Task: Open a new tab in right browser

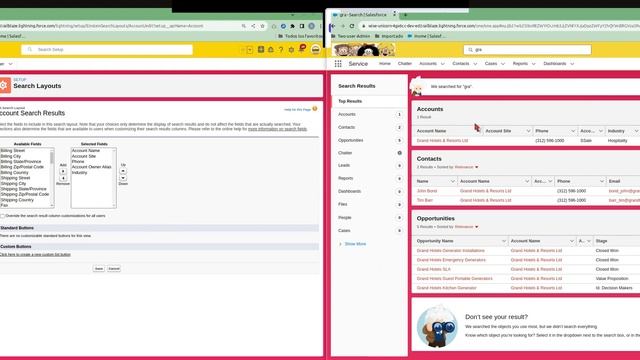Action: click(405, 15)
